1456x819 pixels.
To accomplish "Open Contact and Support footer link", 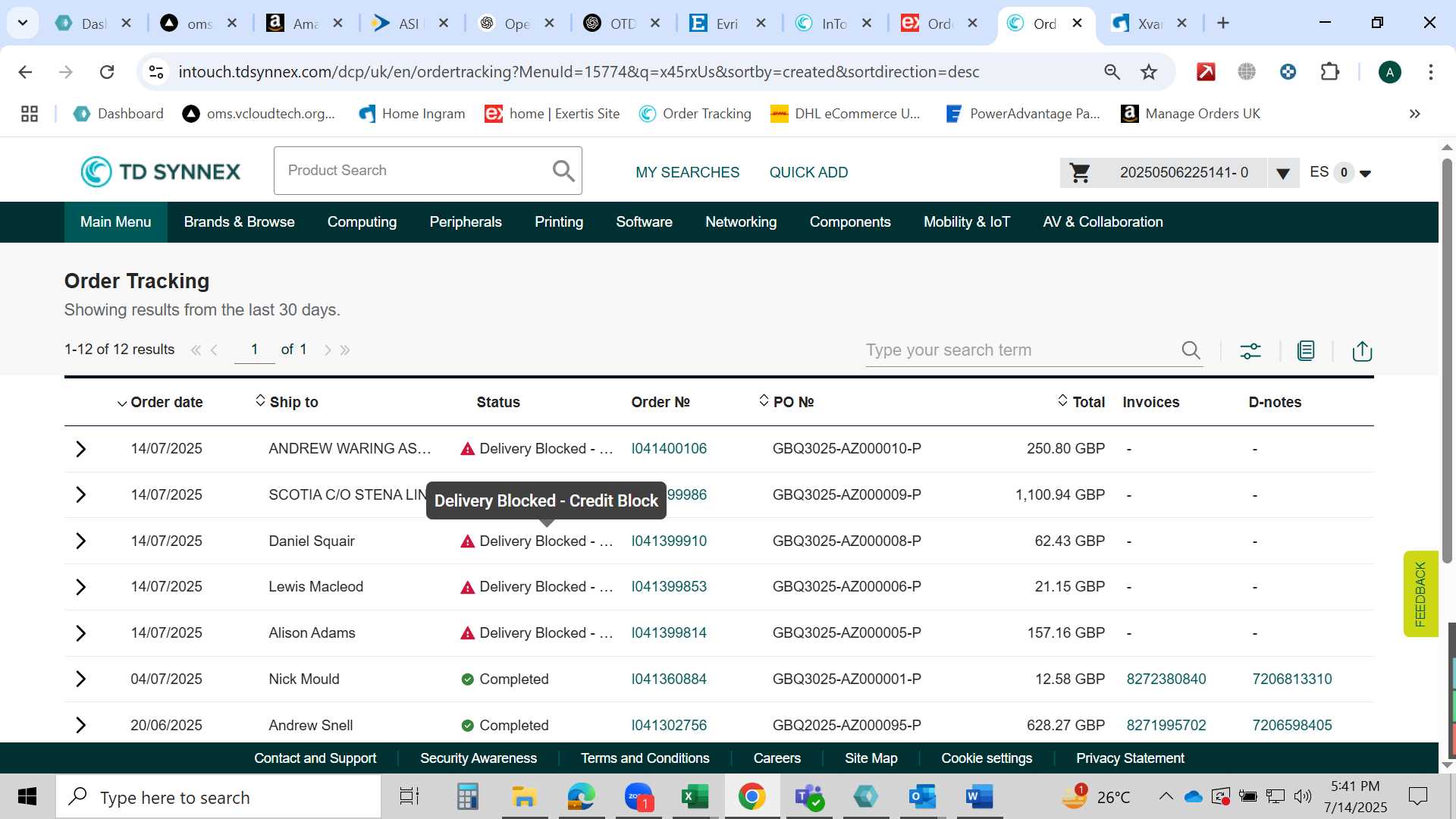I will pyautogui.click(x=315, y=758).
